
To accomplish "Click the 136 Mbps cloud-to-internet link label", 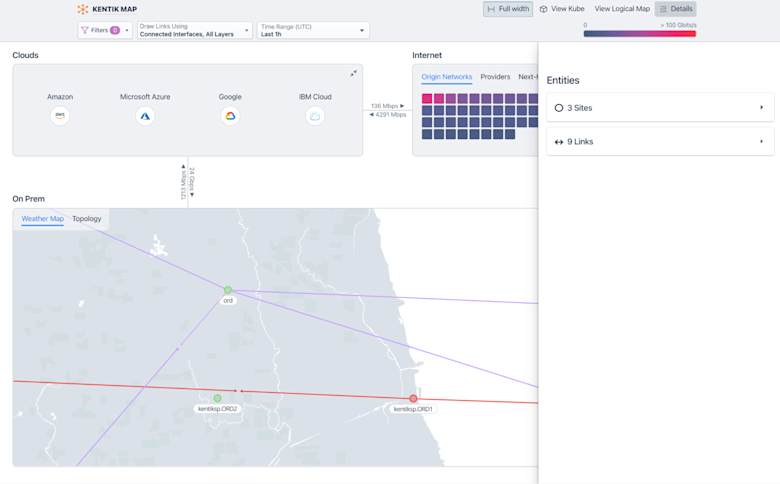I will coord(388,106).
